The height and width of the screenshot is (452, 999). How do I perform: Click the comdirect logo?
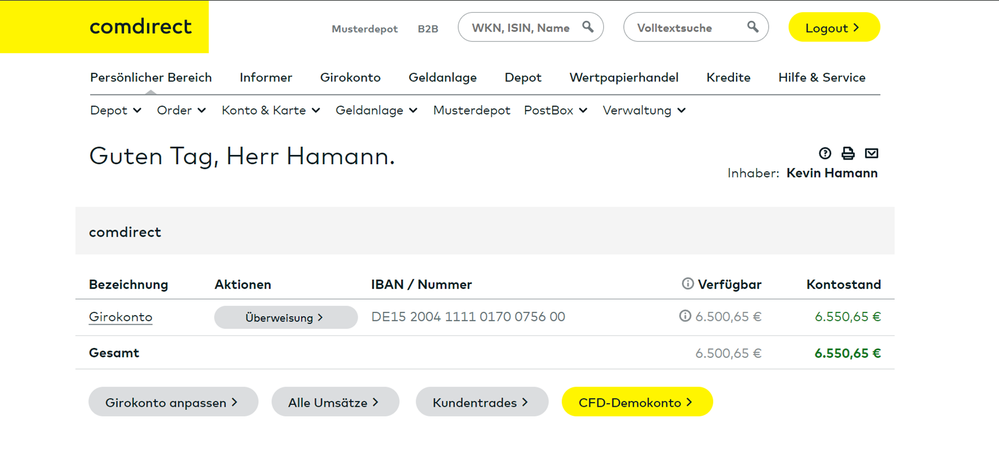point(141,27)
